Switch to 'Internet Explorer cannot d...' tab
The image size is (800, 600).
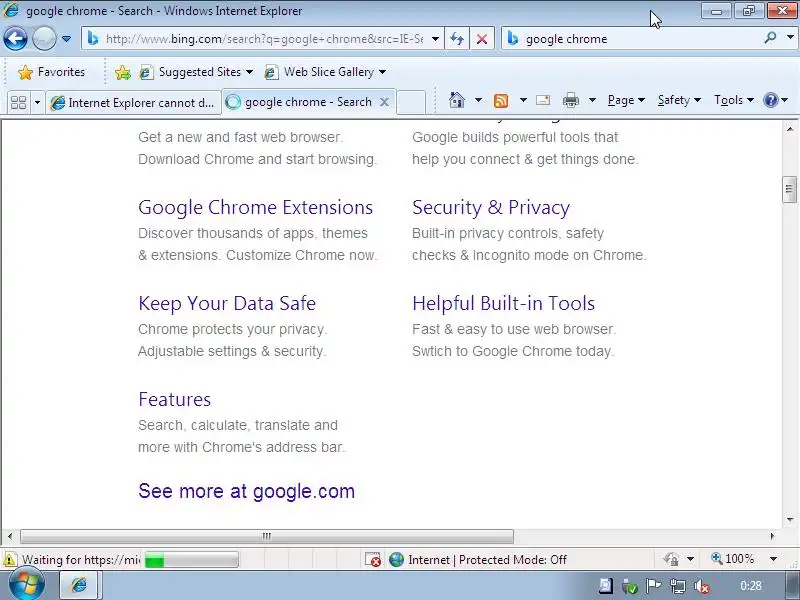[x=133, y=103]
